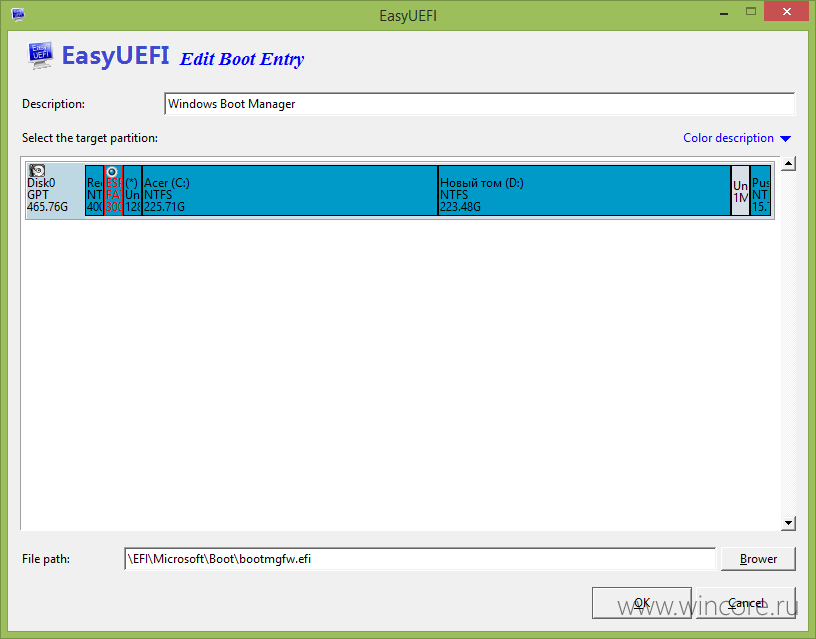Click the Brower button

[x=758, y=559]
